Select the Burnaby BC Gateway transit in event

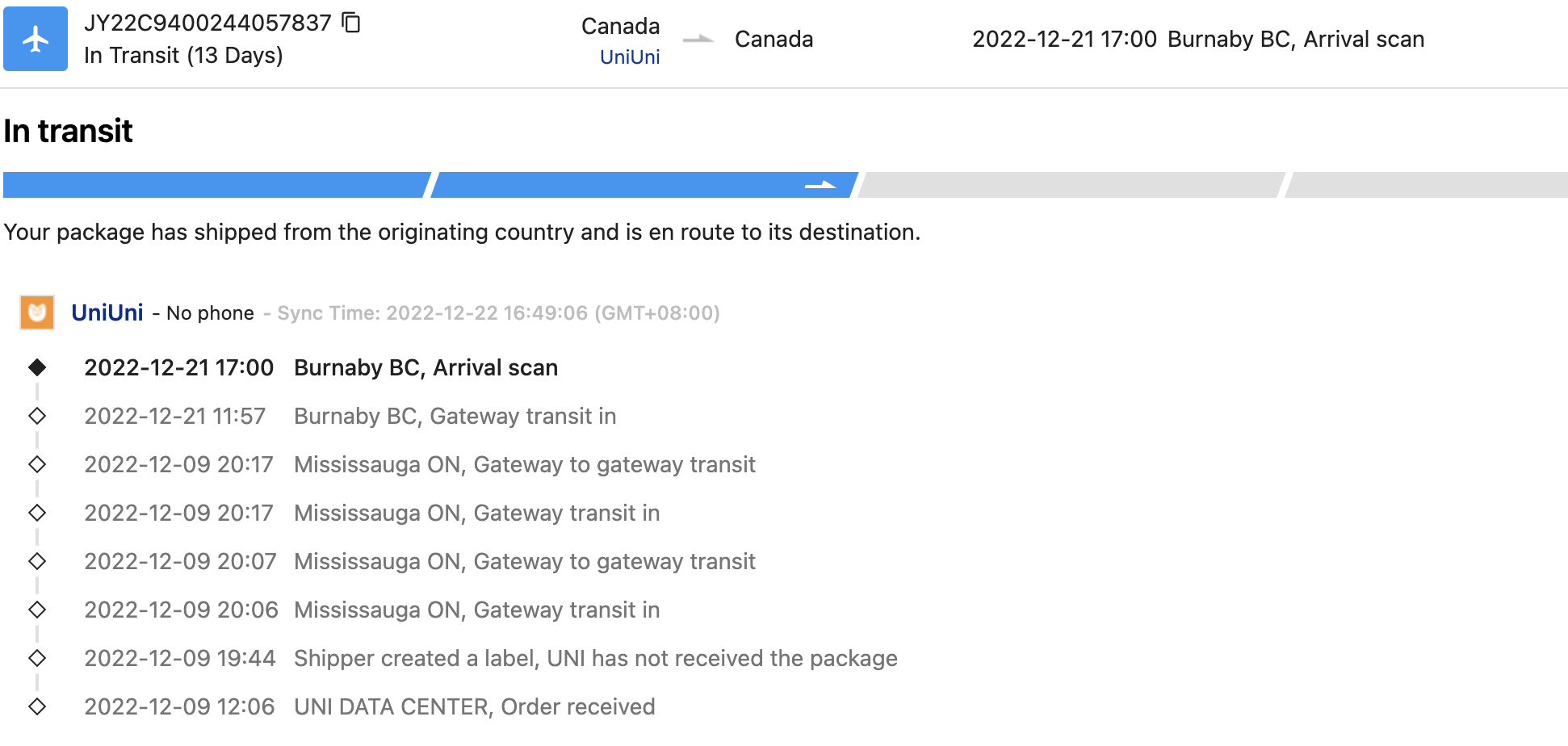(455, 416)
